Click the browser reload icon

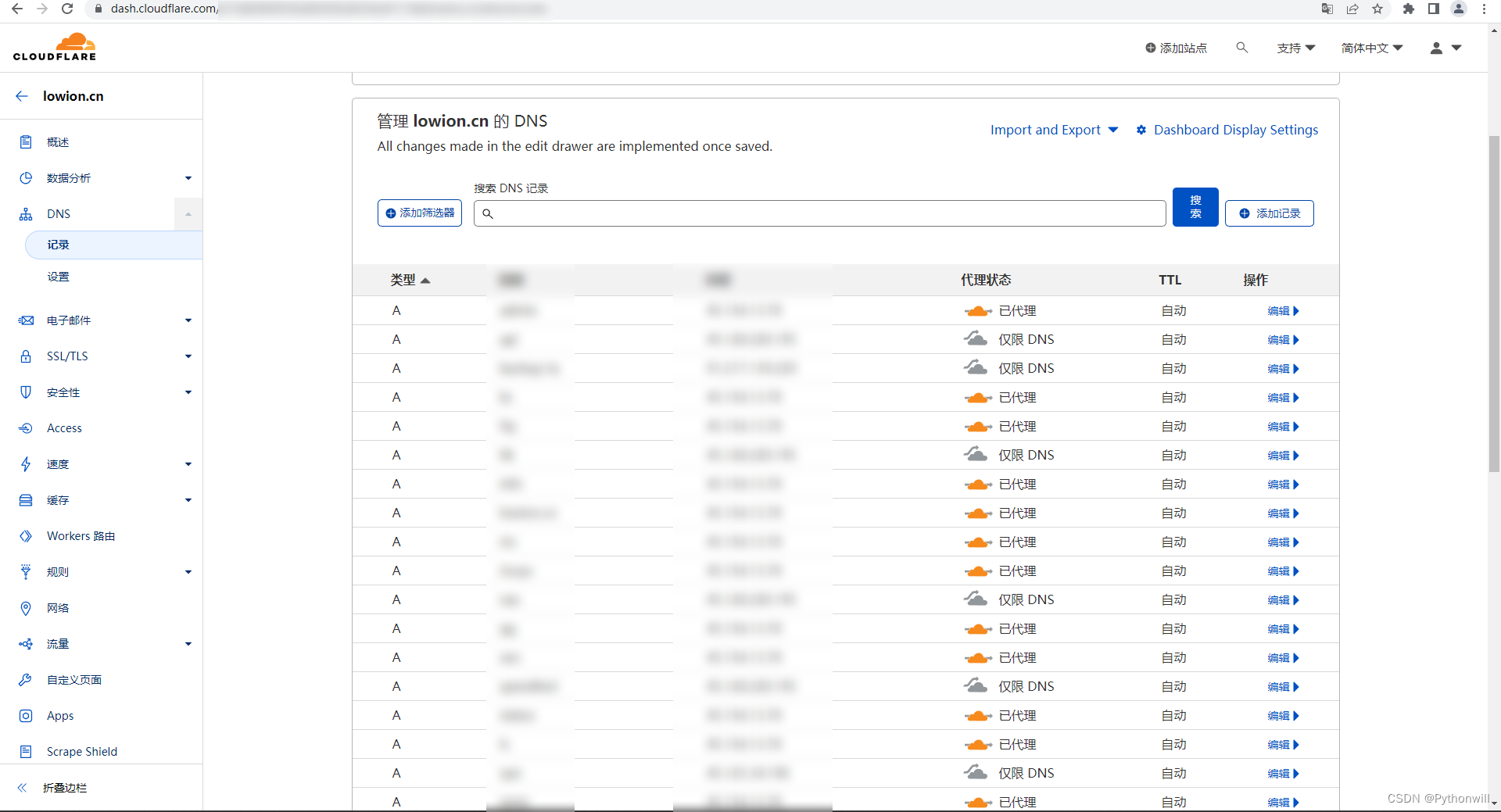point(67,9)
